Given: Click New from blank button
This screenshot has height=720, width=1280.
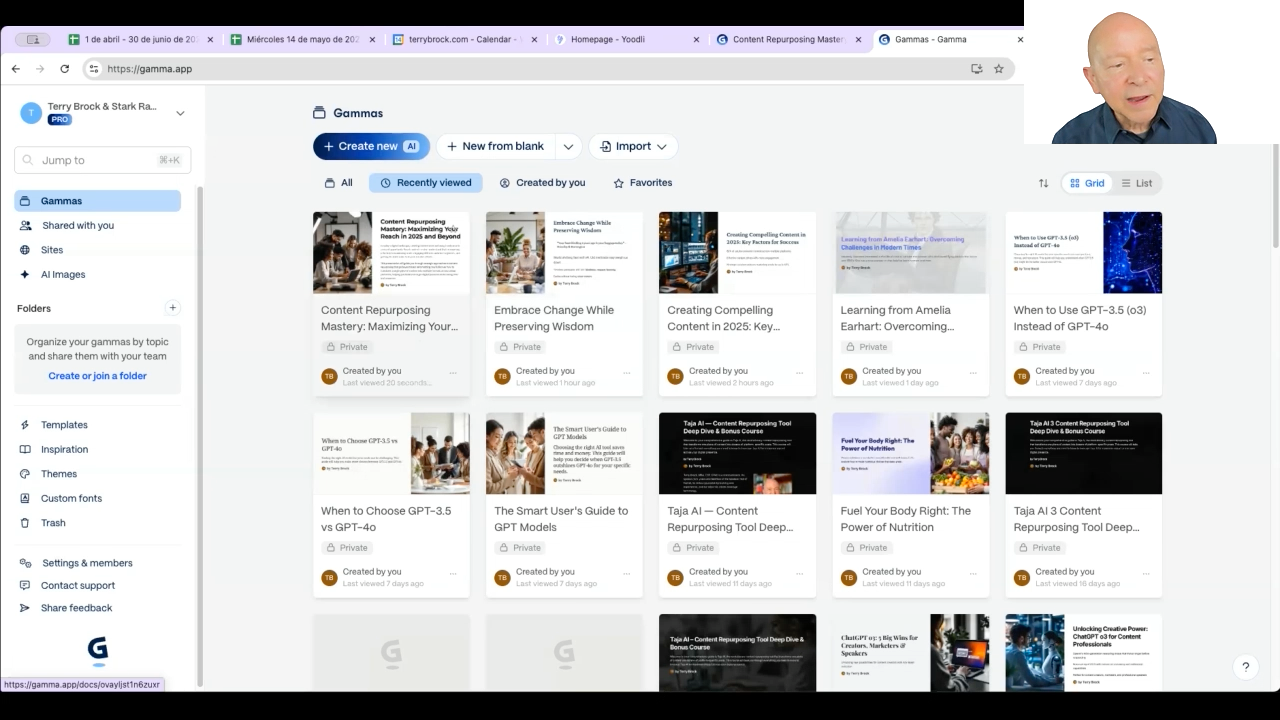Looking at the screenshot, I should point(495,147).
